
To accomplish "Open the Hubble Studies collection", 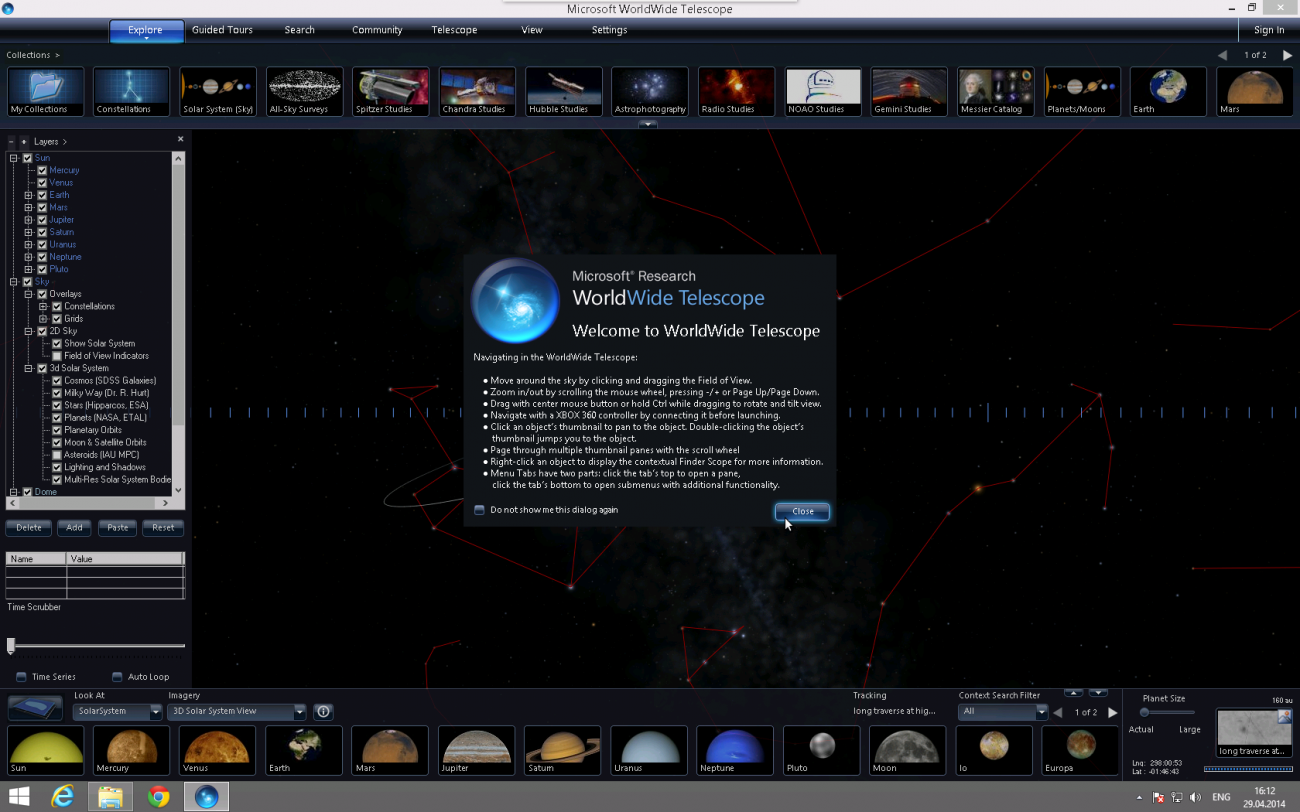I will click(564, 92).
